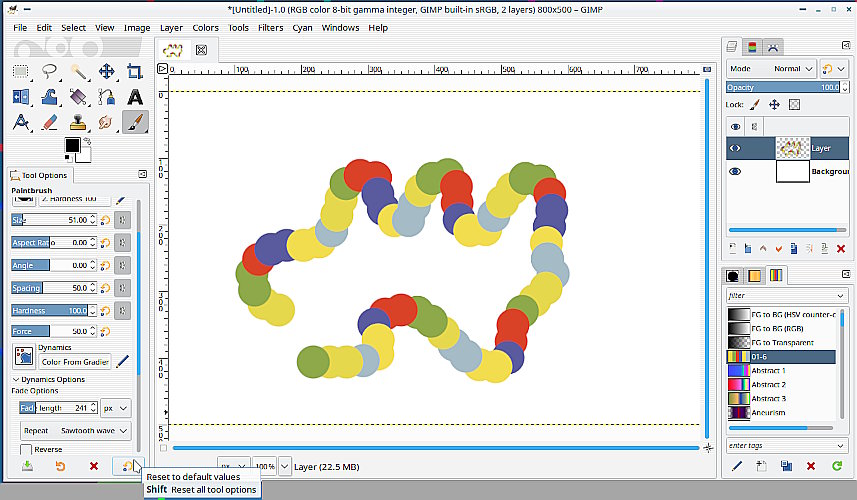Hide the Background layer using eye icon
Screen dimensions: 857x500
coord(736,171)
